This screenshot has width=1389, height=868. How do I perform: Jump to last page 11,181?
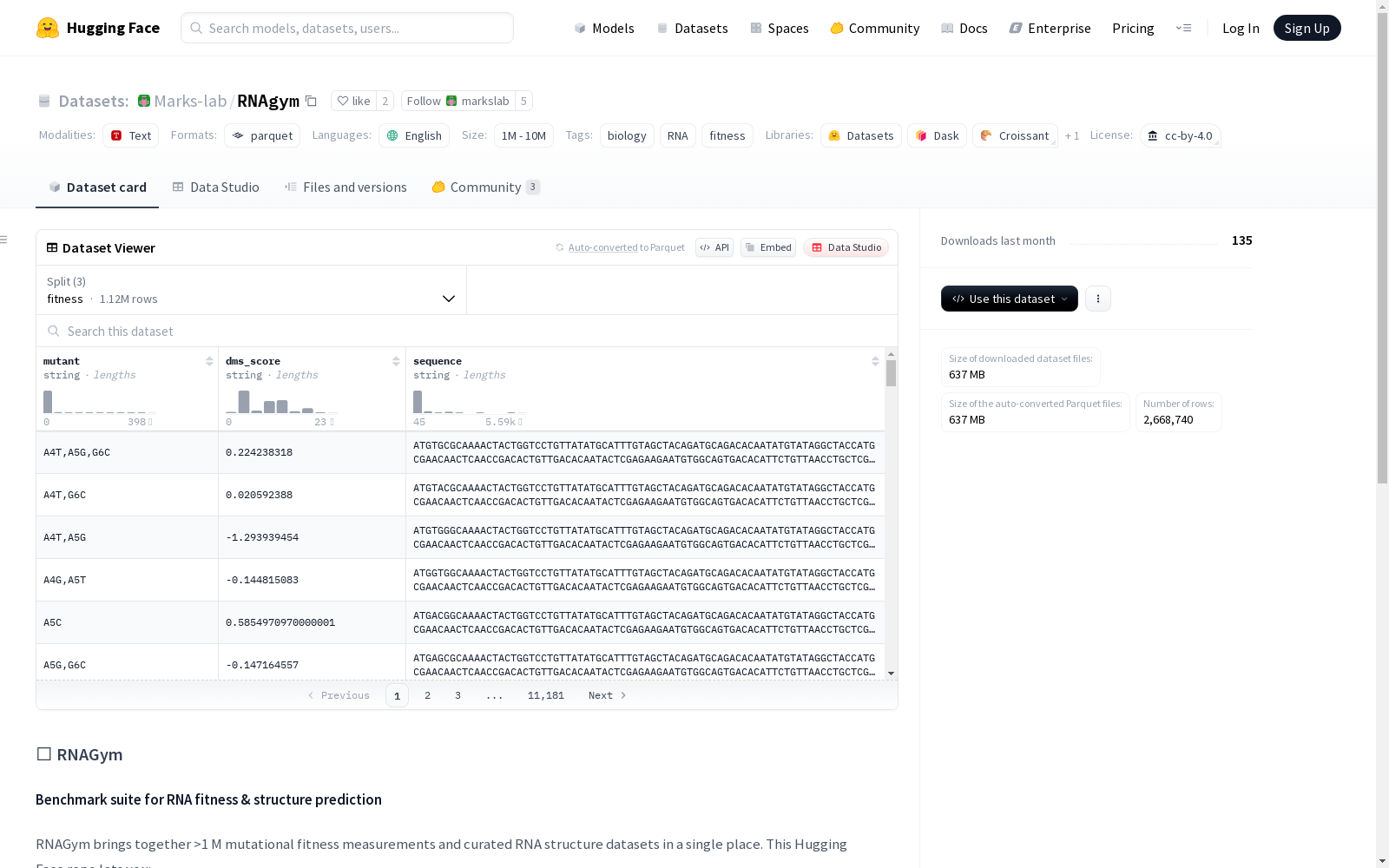pos(546,695)
